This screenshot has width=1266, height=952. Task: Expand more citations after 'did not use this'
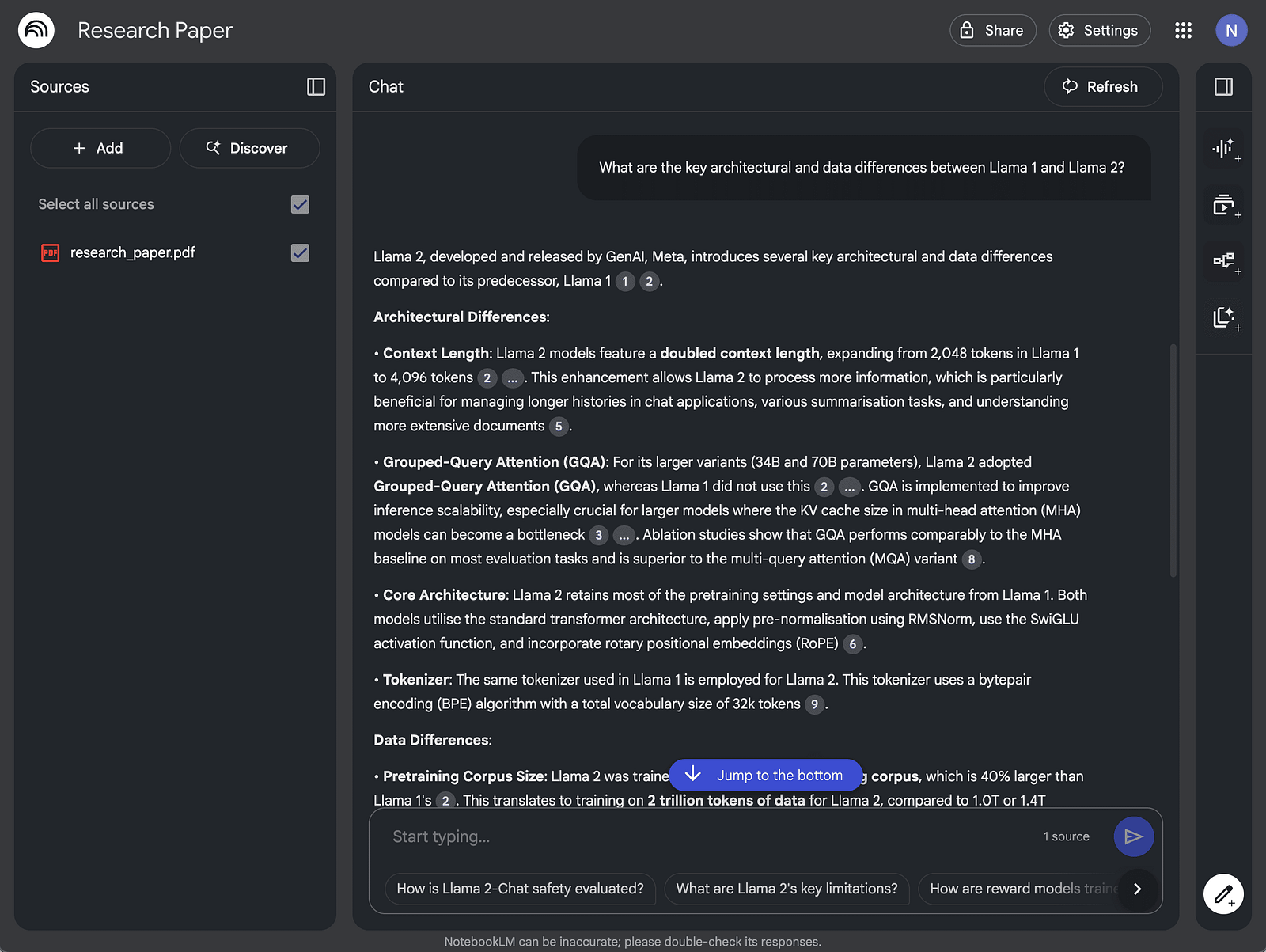pyautogui.click(x=849, y=487)
